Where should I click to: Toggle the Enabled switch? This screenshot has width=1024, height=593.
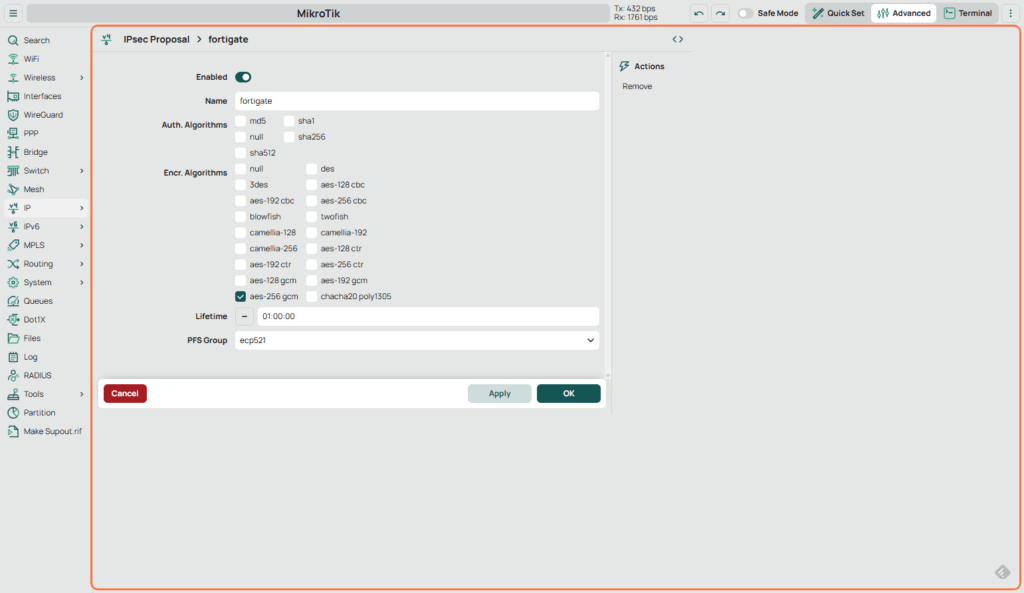point(243,77)
